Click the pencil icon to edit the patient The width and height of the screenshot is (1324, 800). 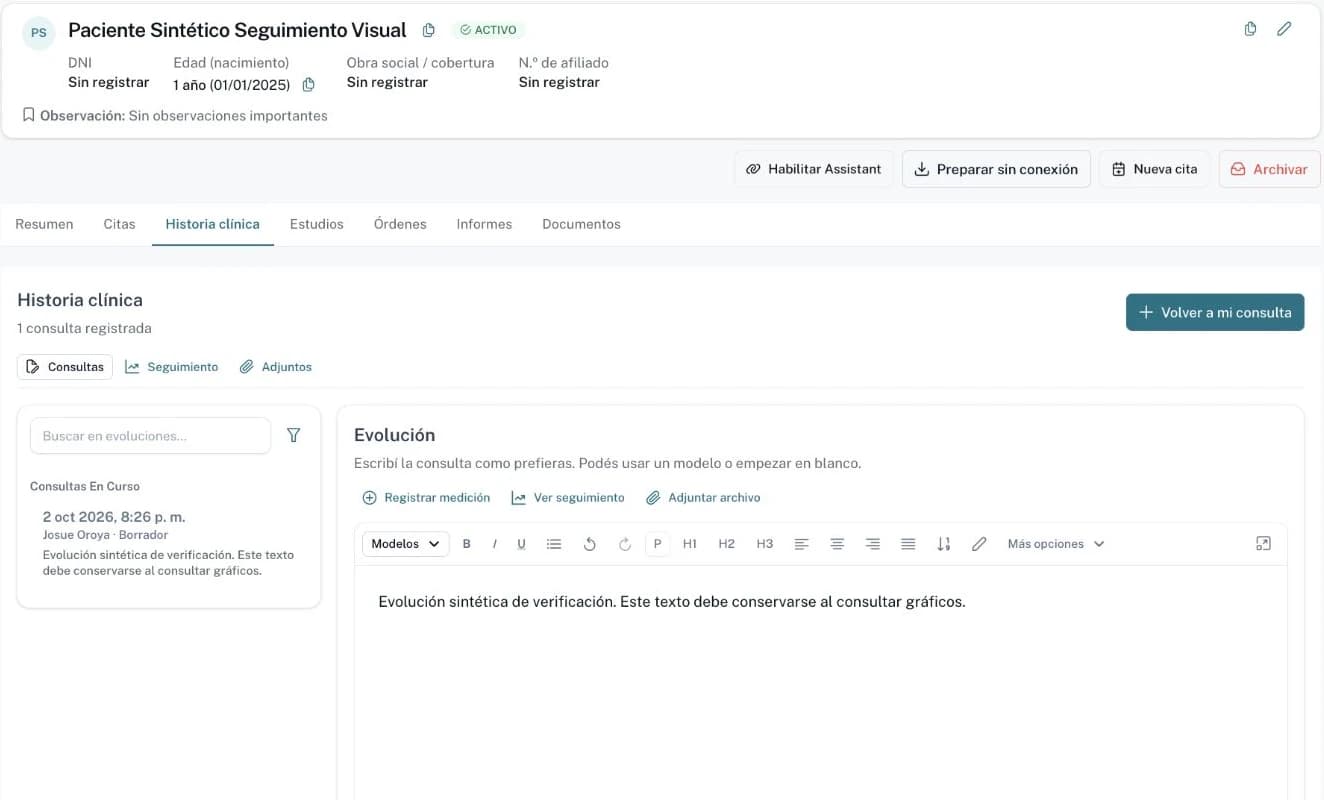[x=1285, y=29]
